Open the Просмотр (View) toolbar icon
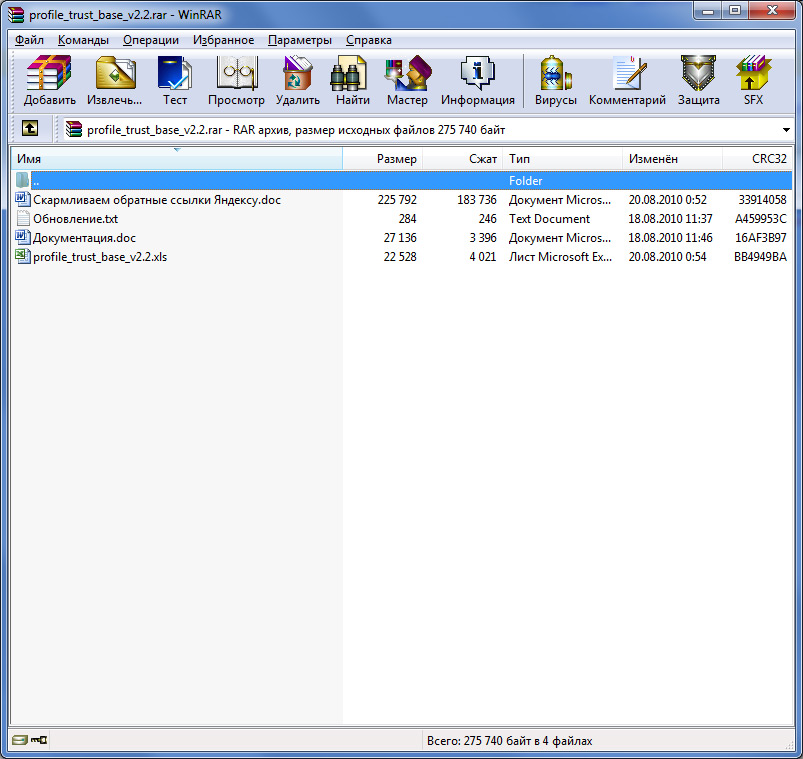Image resolution: width=803 pixels, height=759 pixels. pyautogui.click(x=236, y=73)
